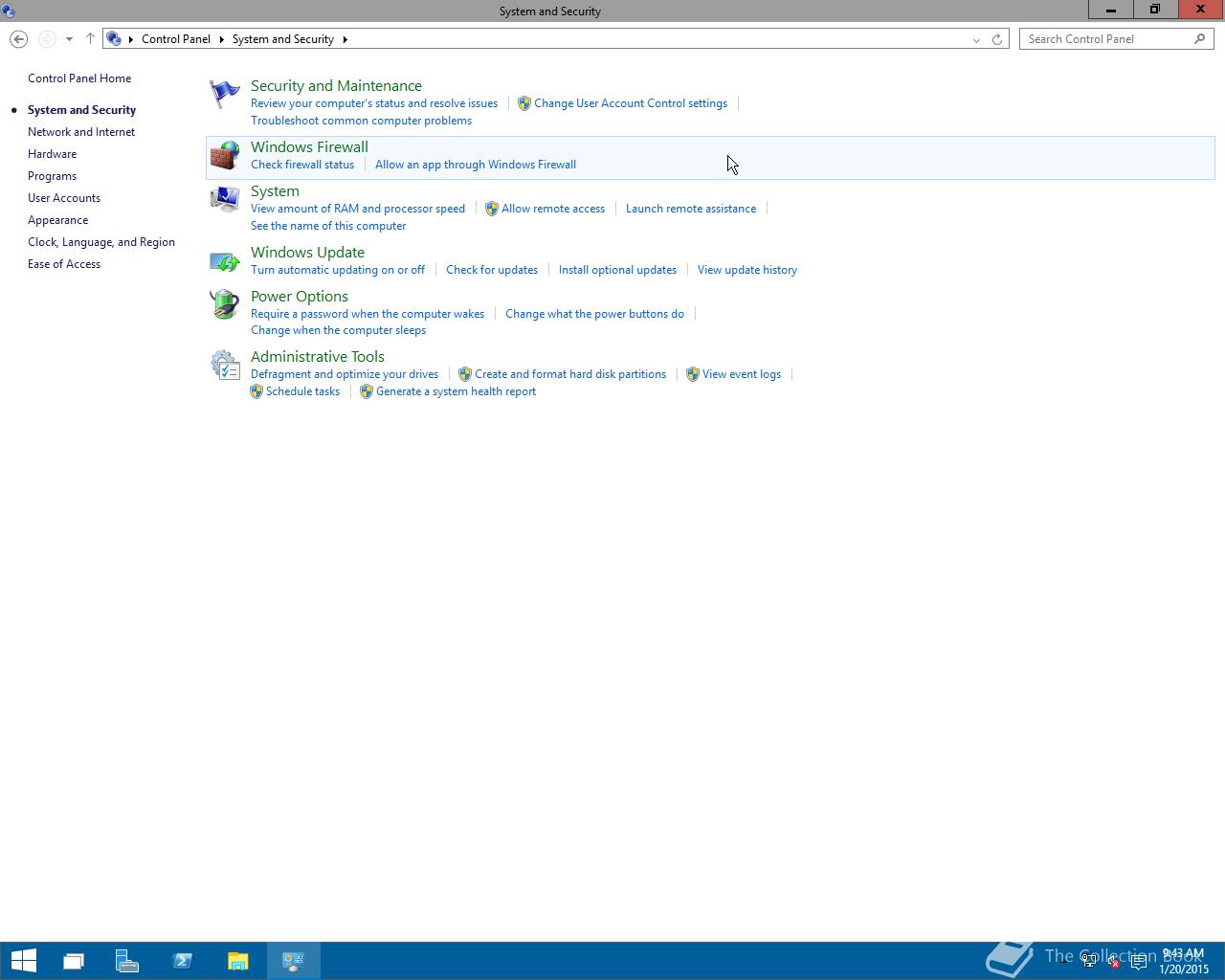This screenshot has width=1225, height=980.
Task: Click the network tray icon
Action: (1089, 962)
